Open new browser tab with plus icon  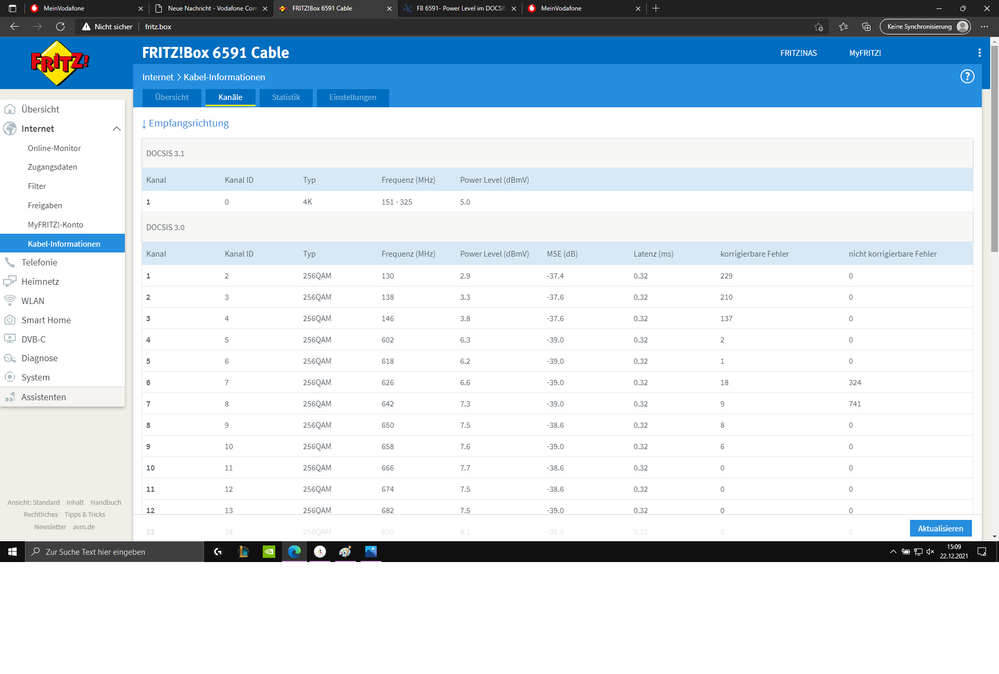click(x=656, y=8)
